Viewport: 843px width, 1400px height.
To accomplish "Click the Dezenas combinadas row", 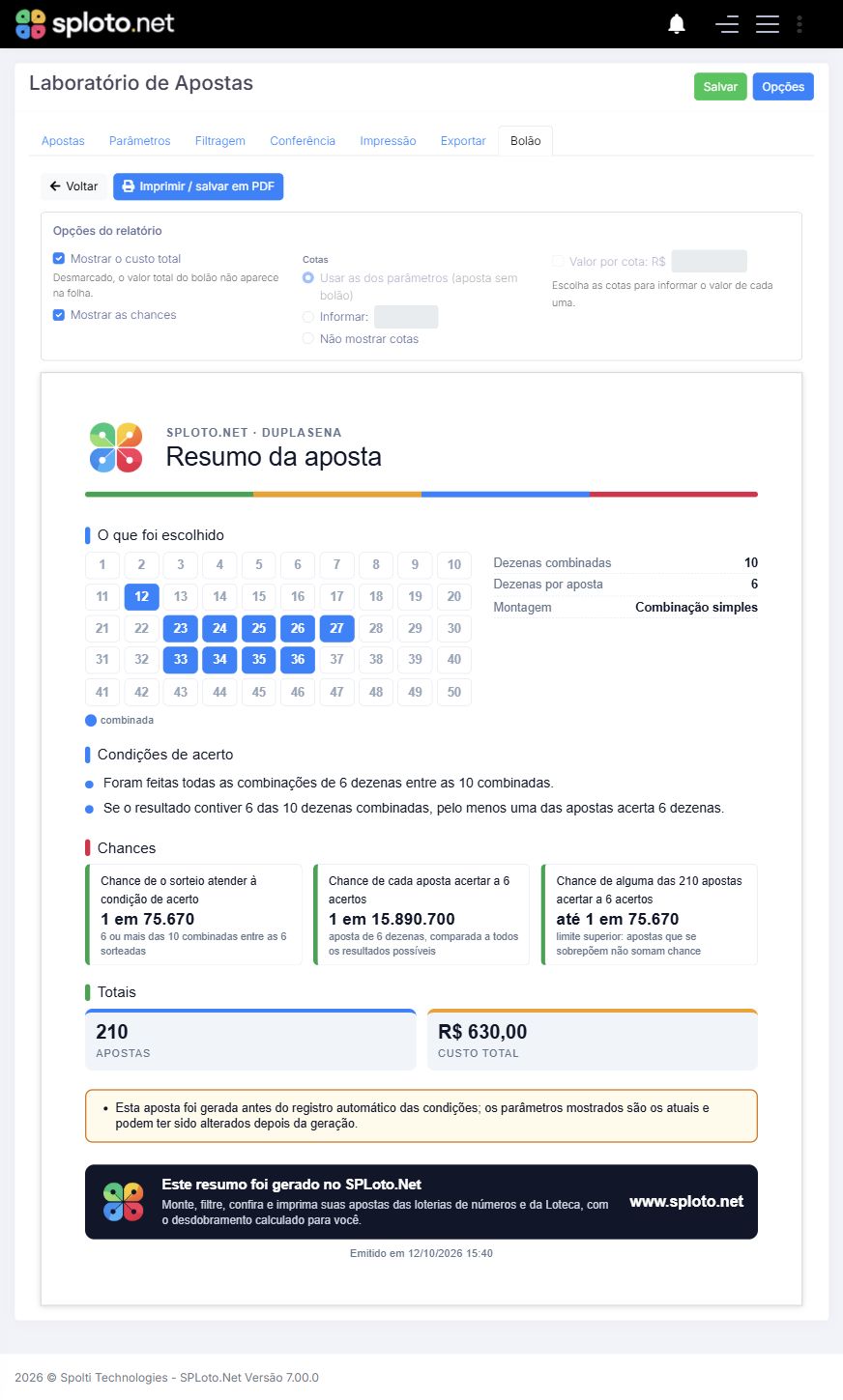I will click(x=625, y=562).
